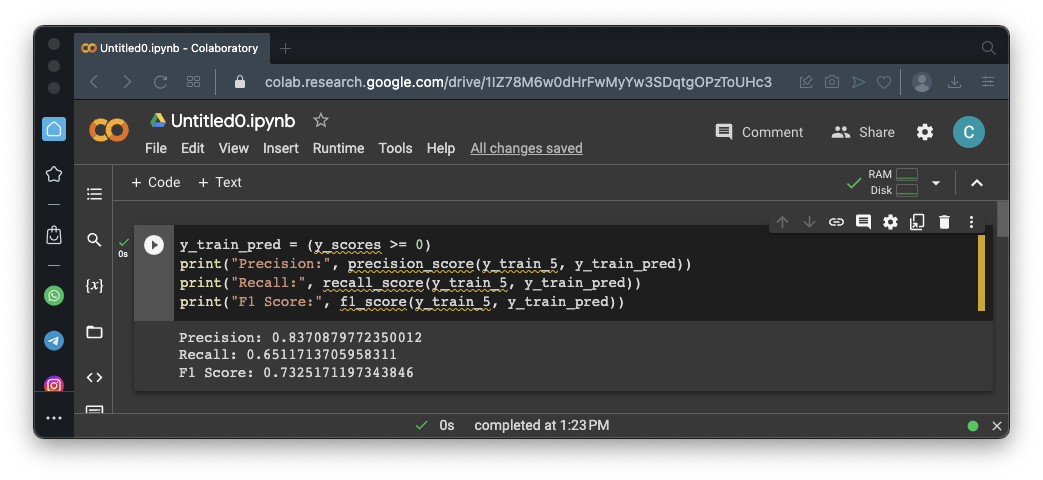This screenshot has height=480, width=1043.
Task: Open the Files folder panel
Action: [x=94, y=332]
